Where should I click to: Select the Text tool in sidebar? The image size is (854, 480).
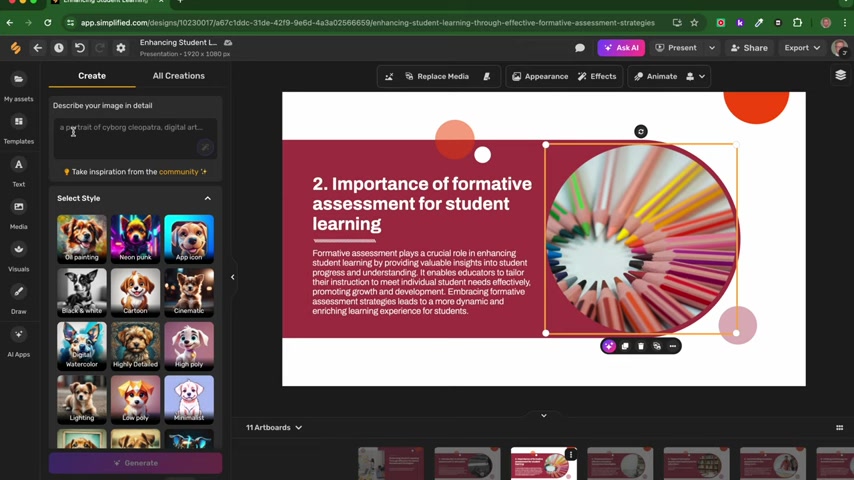(18, 170)
